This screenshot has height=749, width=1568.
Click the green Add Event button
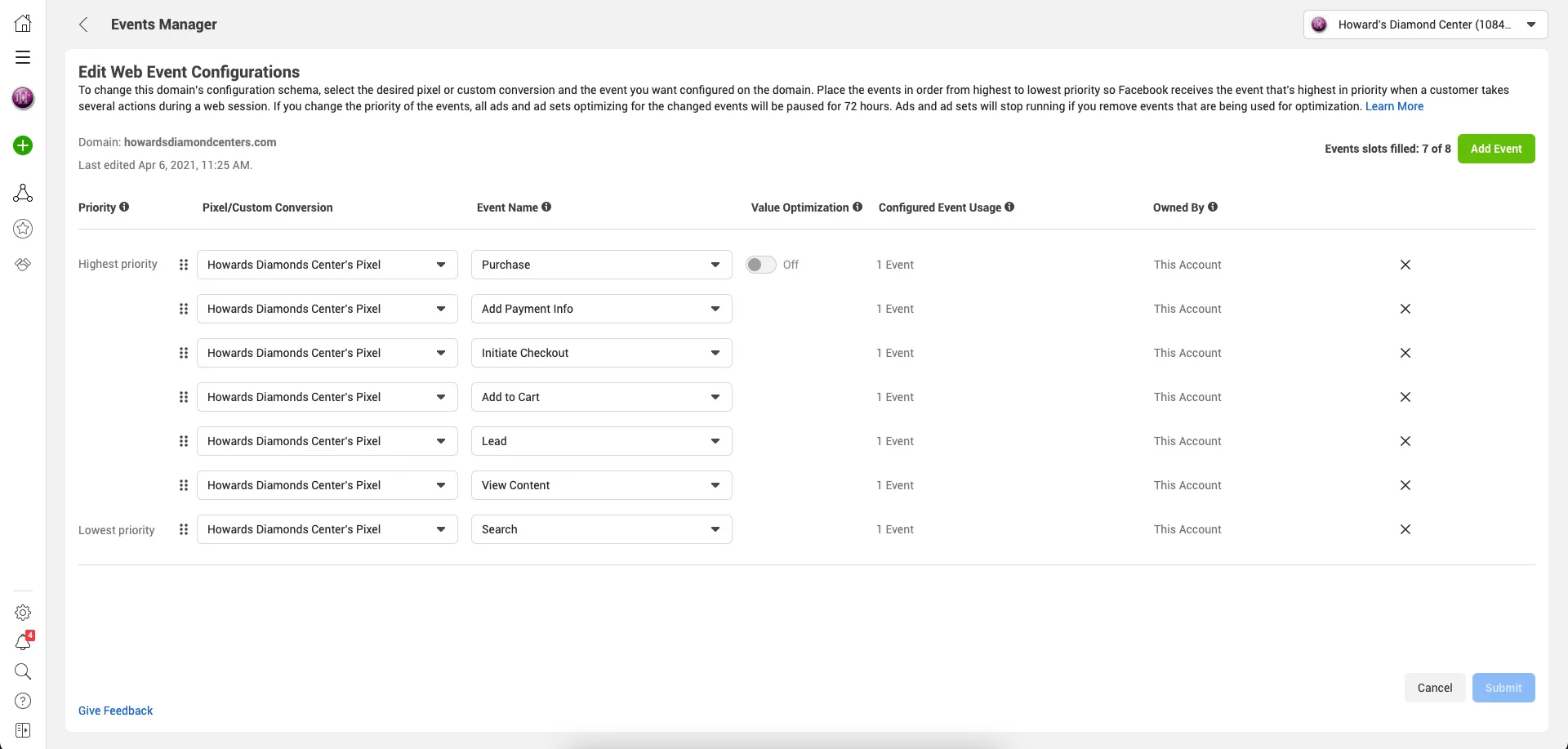(x=1495, y=149)
